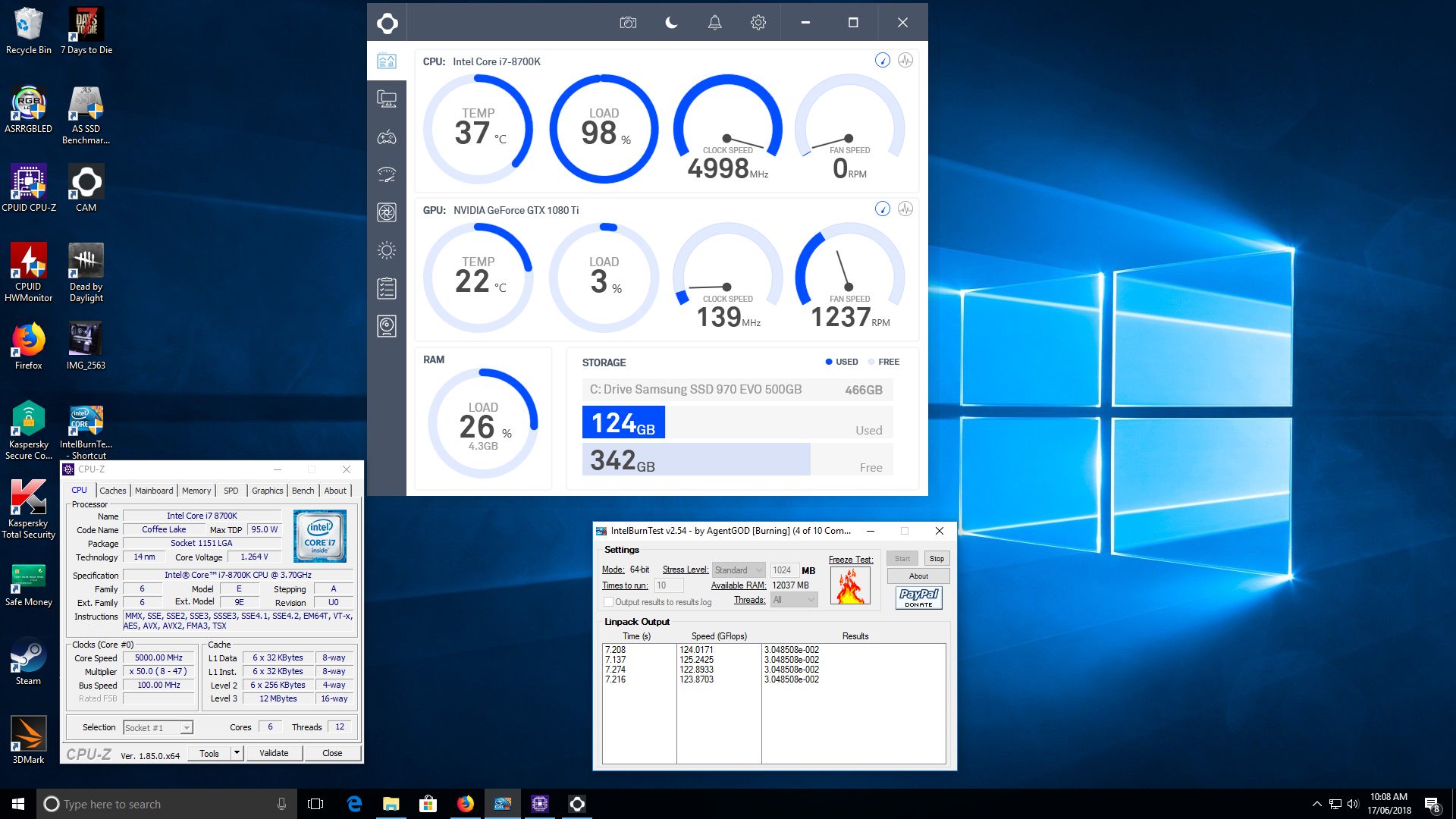Click memory size MB field in IntelBurnTest
The height and width of the screenshot is (819, 1456).
[784, 570]
